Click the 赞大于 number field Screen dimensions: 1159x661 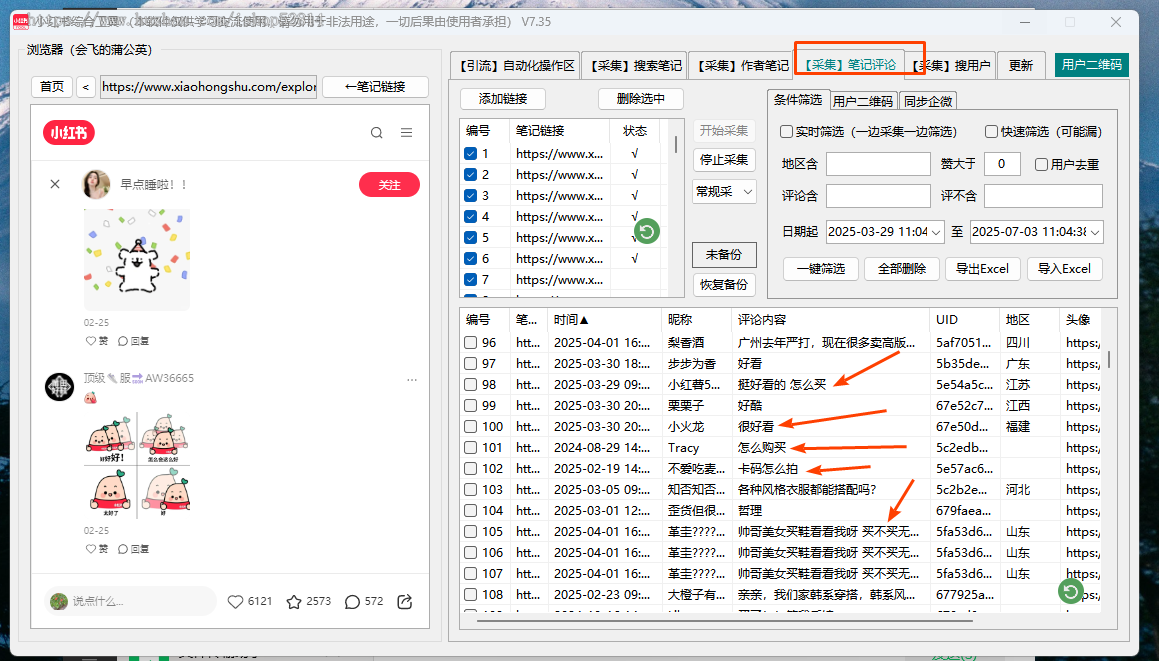pos(1002,164)
